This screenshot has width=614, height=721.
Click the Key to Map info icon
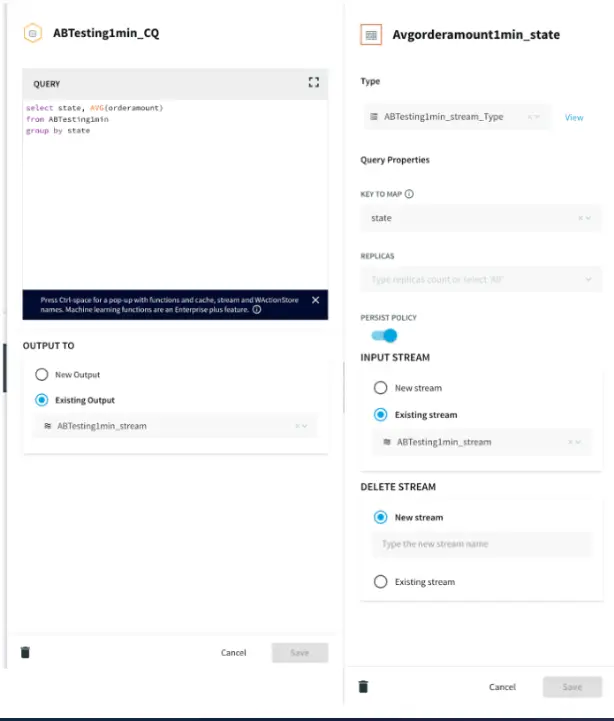tap(410, 195)
